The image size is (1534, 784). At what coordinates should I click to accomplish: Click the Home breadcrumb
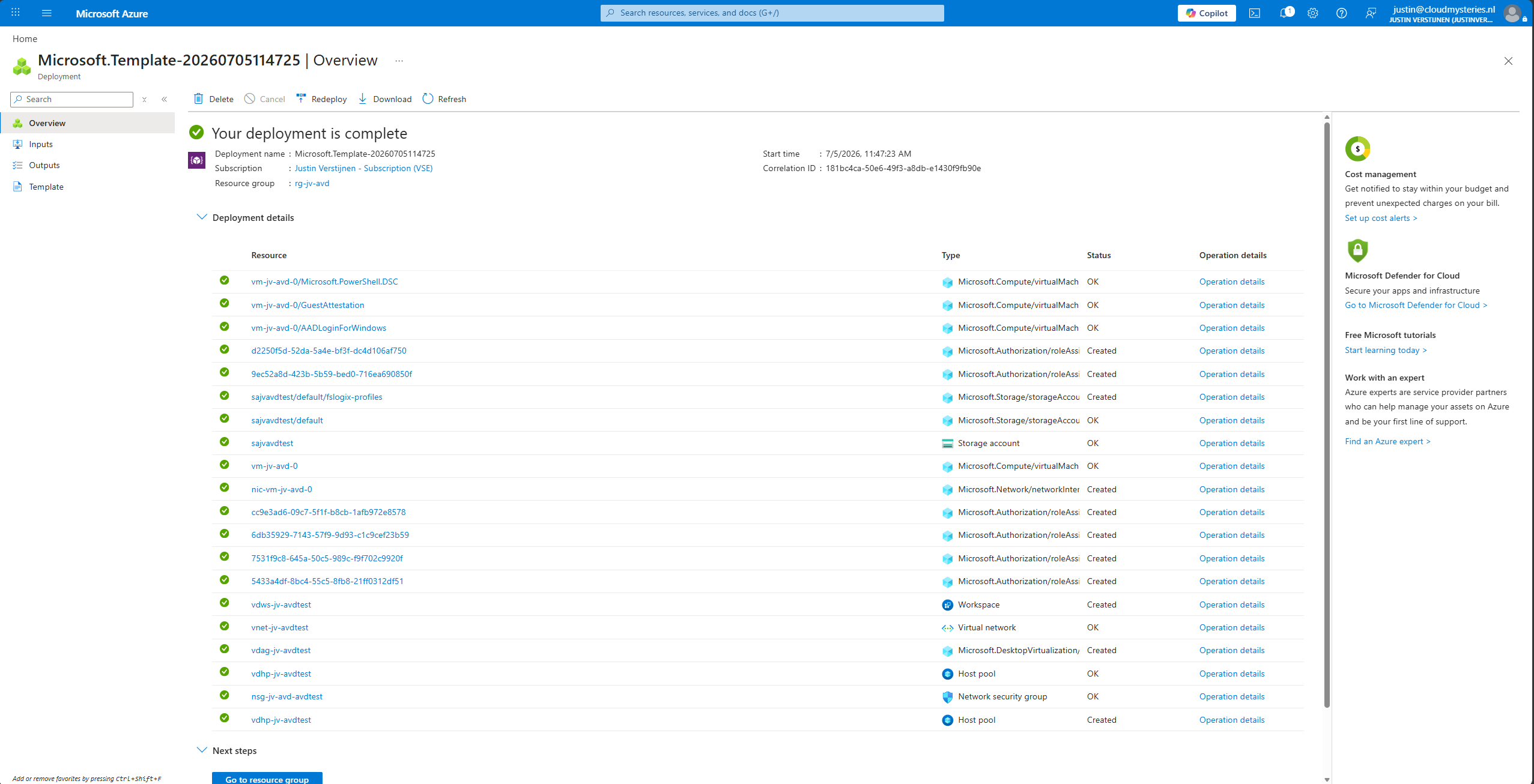click(25, 38)
